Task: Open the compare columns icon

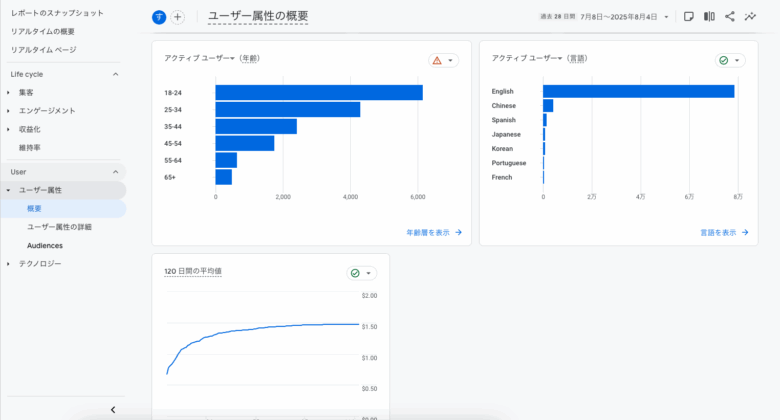Action: click(709, 16)
